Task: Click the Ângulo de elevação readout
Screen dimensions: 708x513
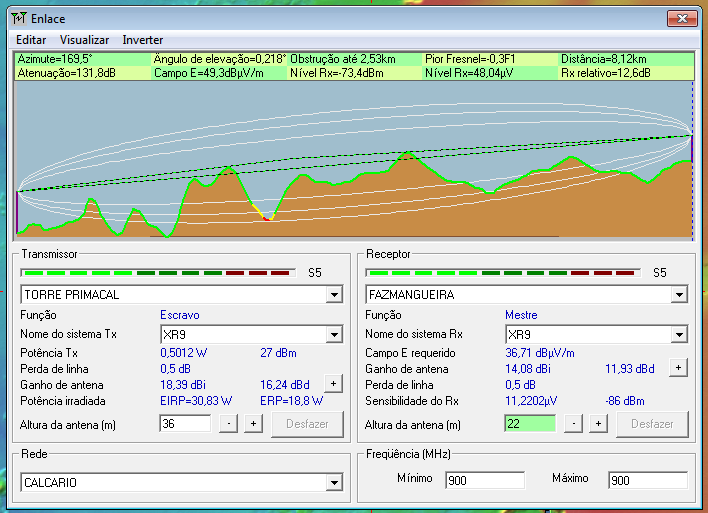Action: click(219, 59)
